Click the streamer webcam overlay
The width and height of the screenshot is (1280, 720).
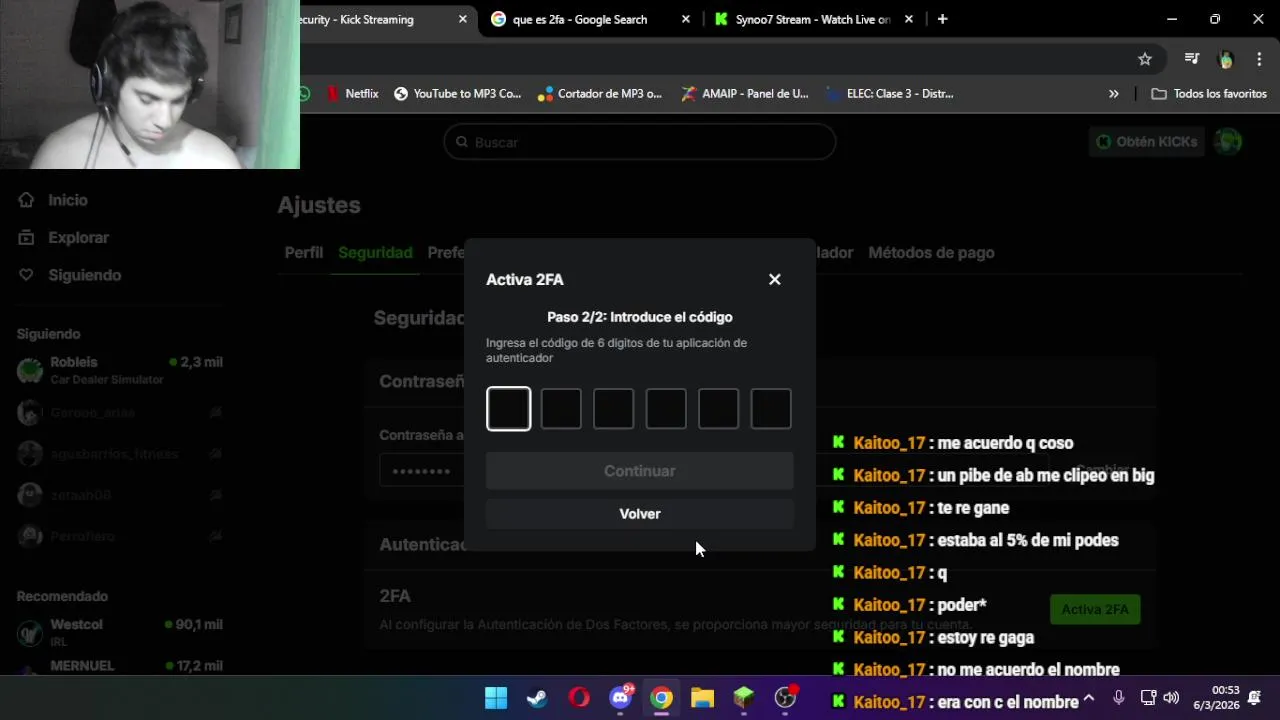coord(150,84)
